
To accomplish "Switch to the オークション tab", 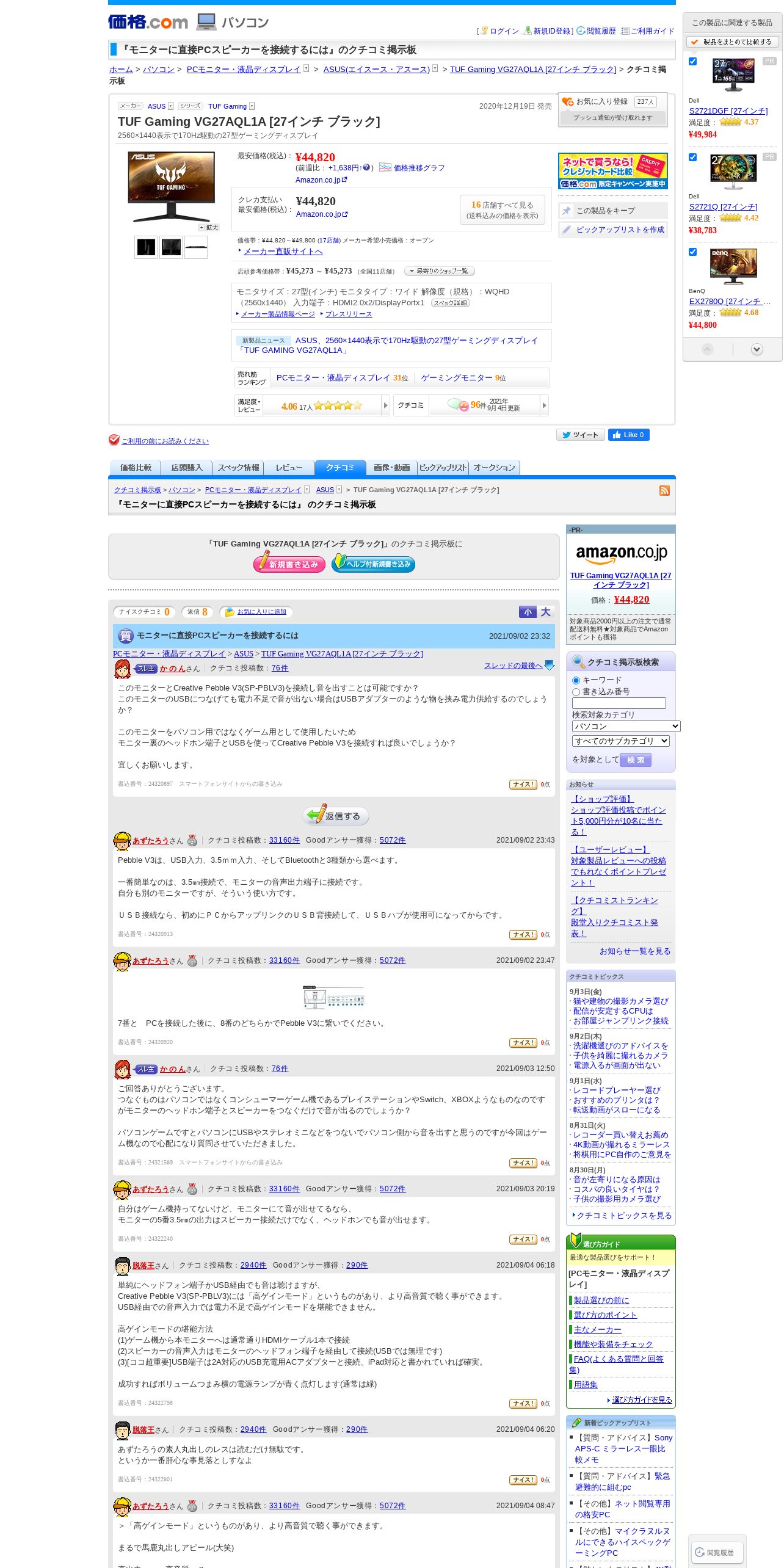I will pyautogui.click(x=494, y=468).
